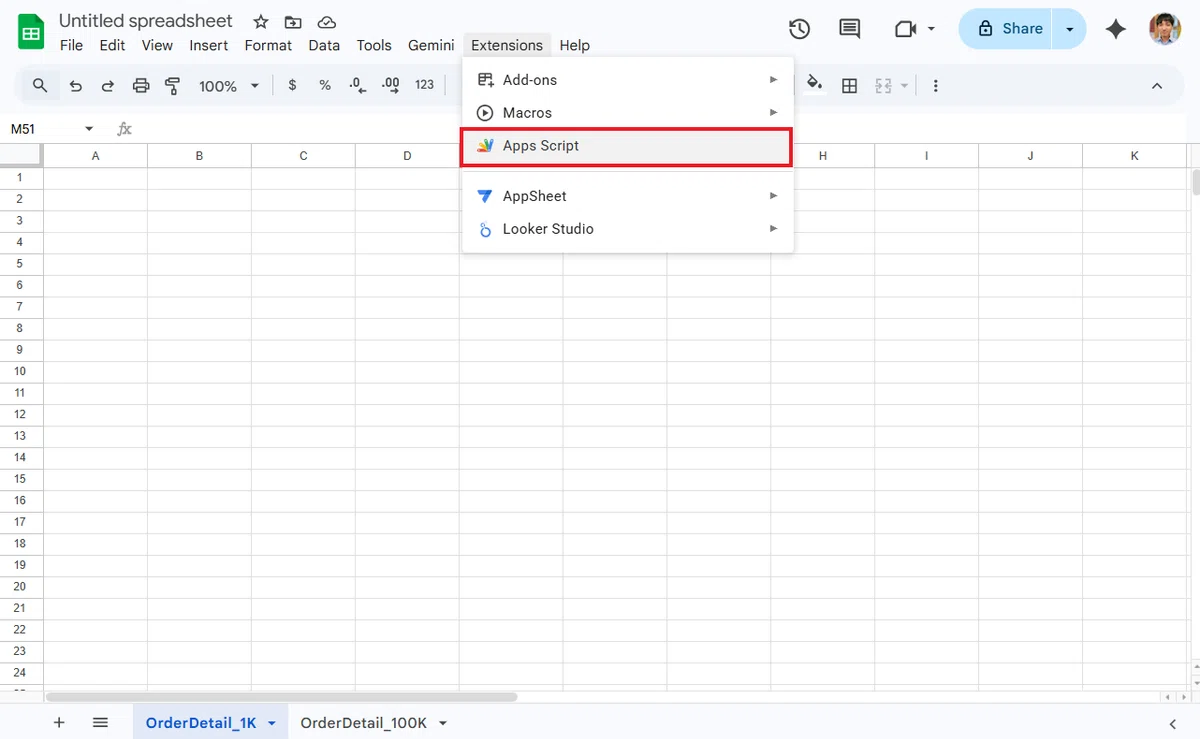Image resolution: width=1200 pixels, height=739 pixels.
Task: Expand the Looker Studio submenu
Action: pyautogui.click(x=627, y=229)
